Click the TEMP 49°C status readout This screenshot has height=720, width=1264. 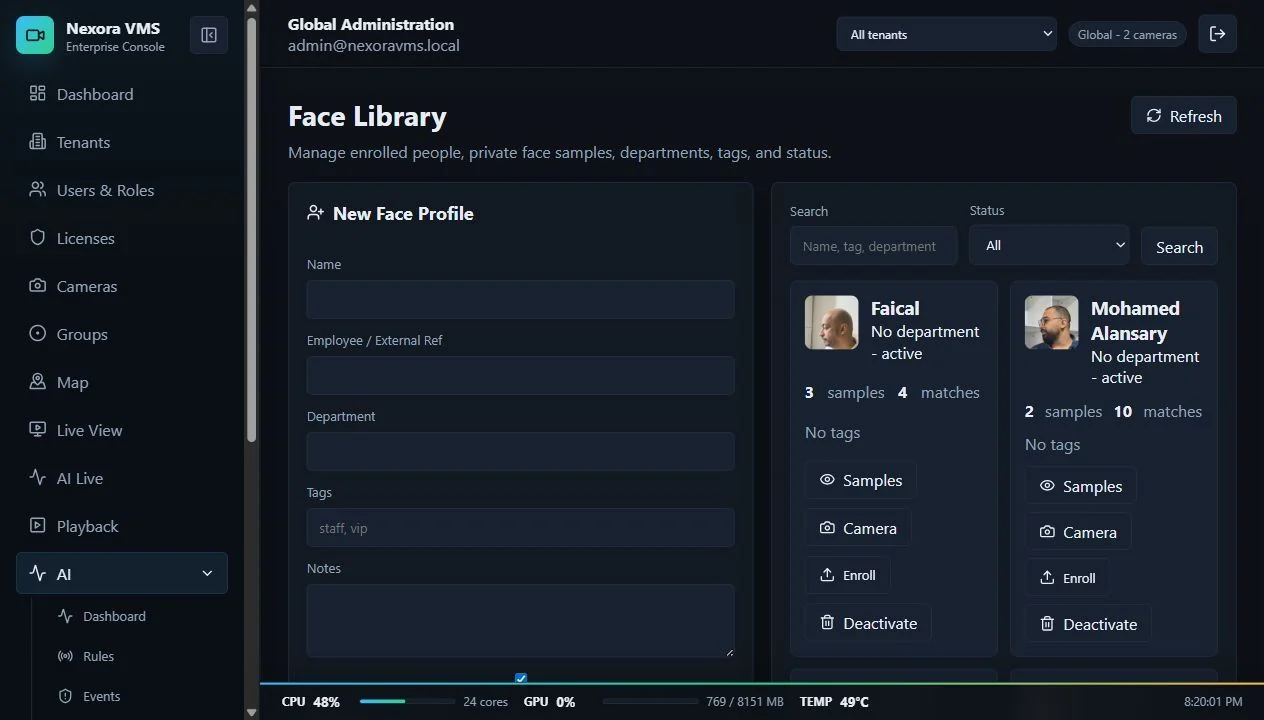[834, 702]
